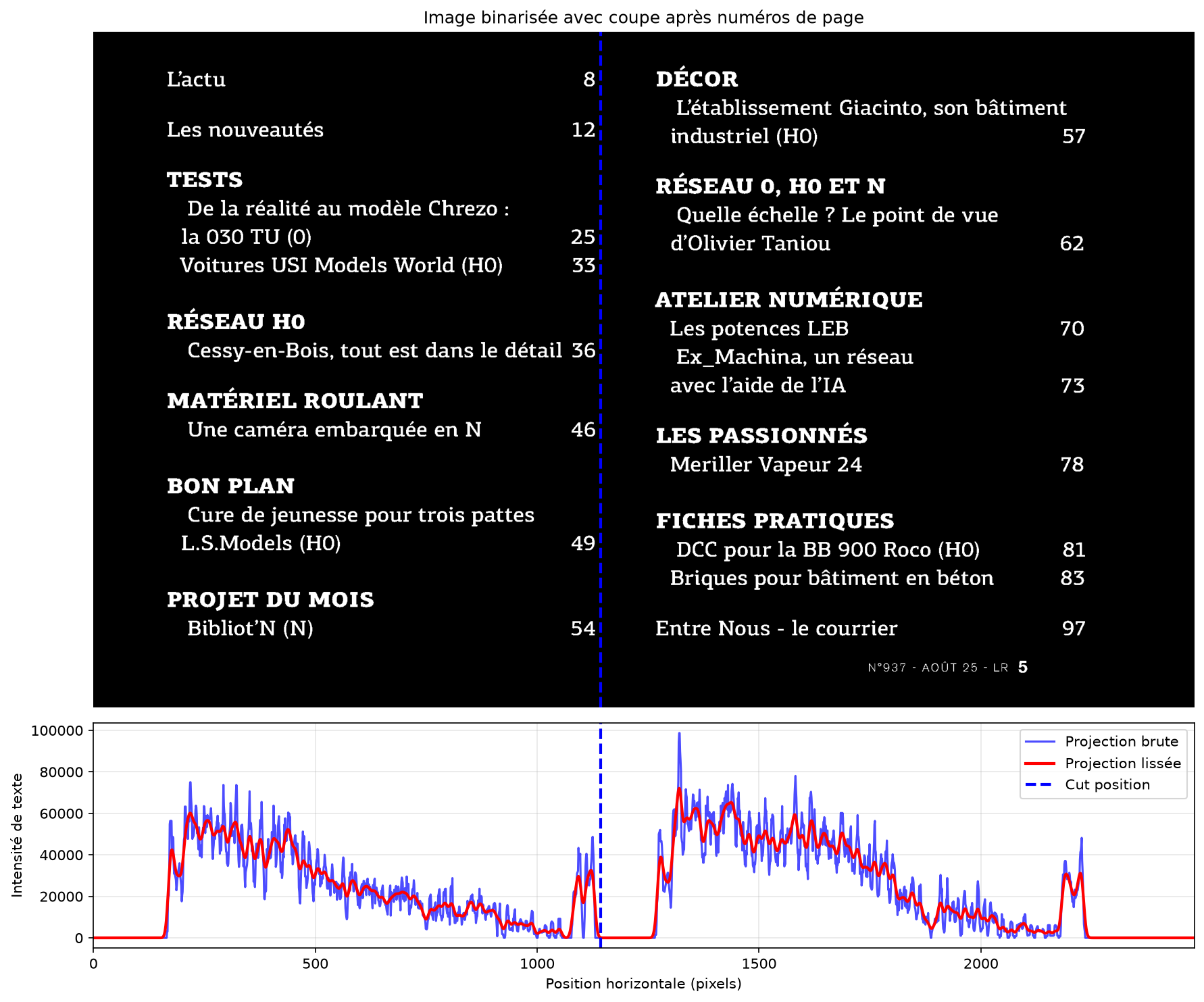Click 'Meriller Vapeur 24' entry
Image resolution: width=1204 pixels, height=1002 pixels.
766,465
